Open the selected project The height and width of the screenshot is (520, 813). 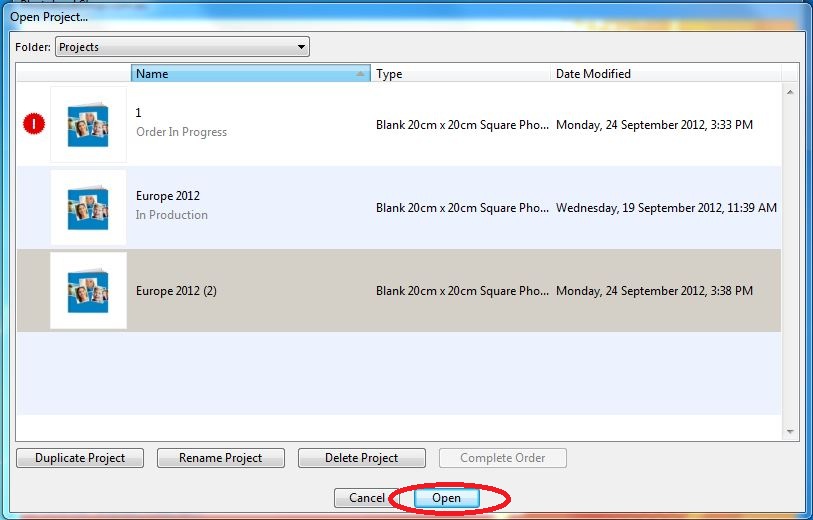pyautogui.click(x=446, y=498)
